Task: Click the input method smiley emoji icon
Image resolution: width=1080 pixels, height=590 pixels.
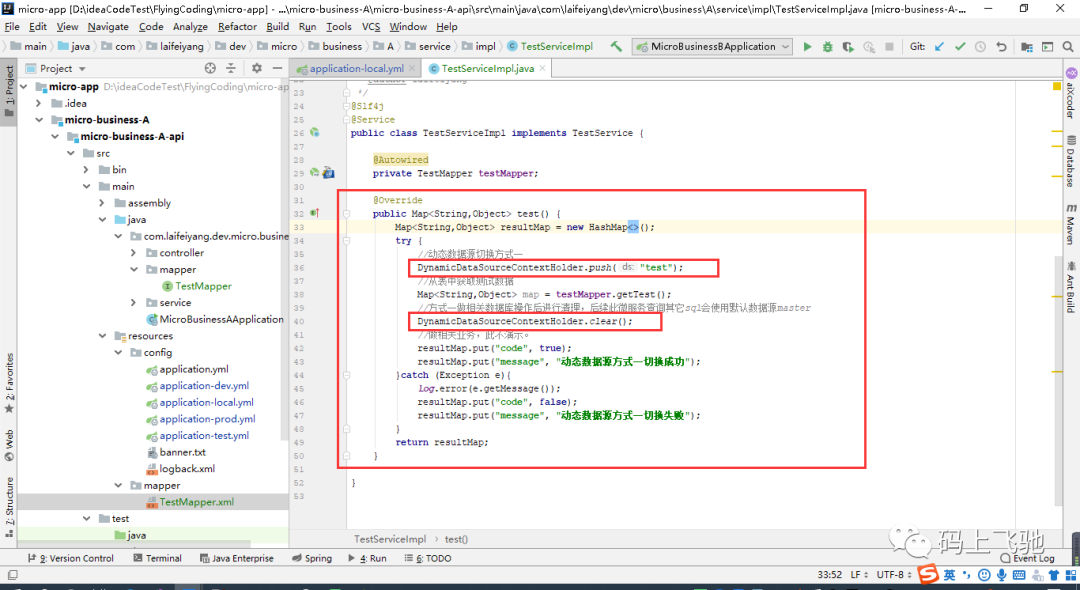Action: tap(984, 575)
